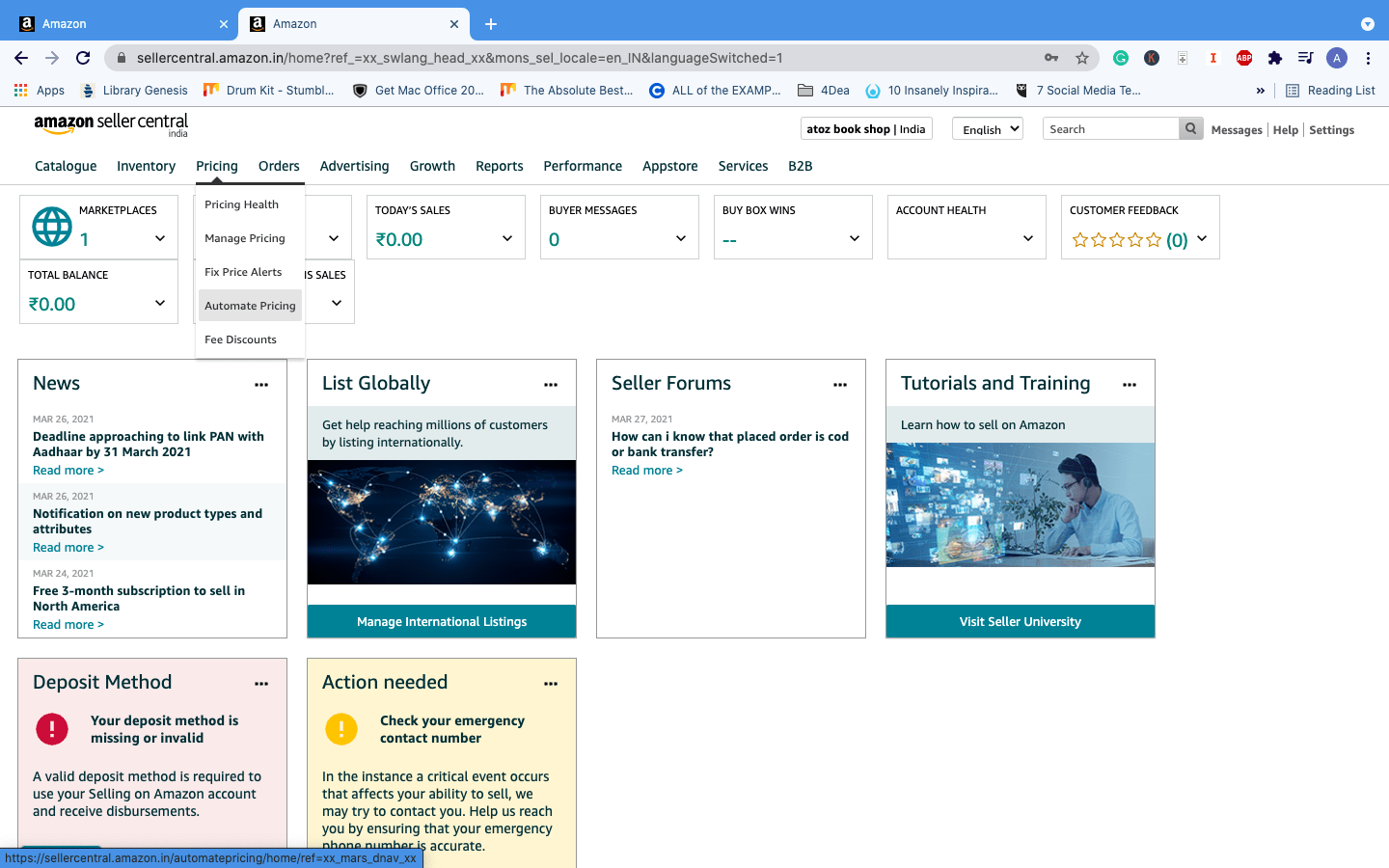Viewport: 1389px width, 868px height.
Task: Click the search magnifier icon button
Action: coord(1190,128)
